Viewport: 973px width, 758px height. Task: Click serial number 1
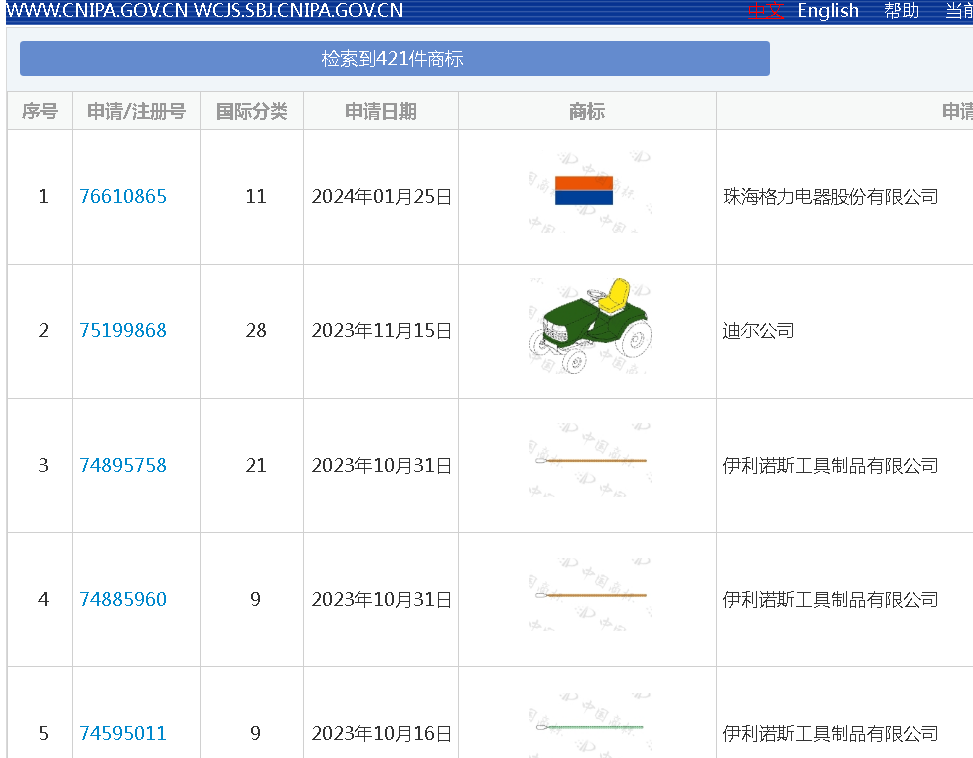click(43, 197)
